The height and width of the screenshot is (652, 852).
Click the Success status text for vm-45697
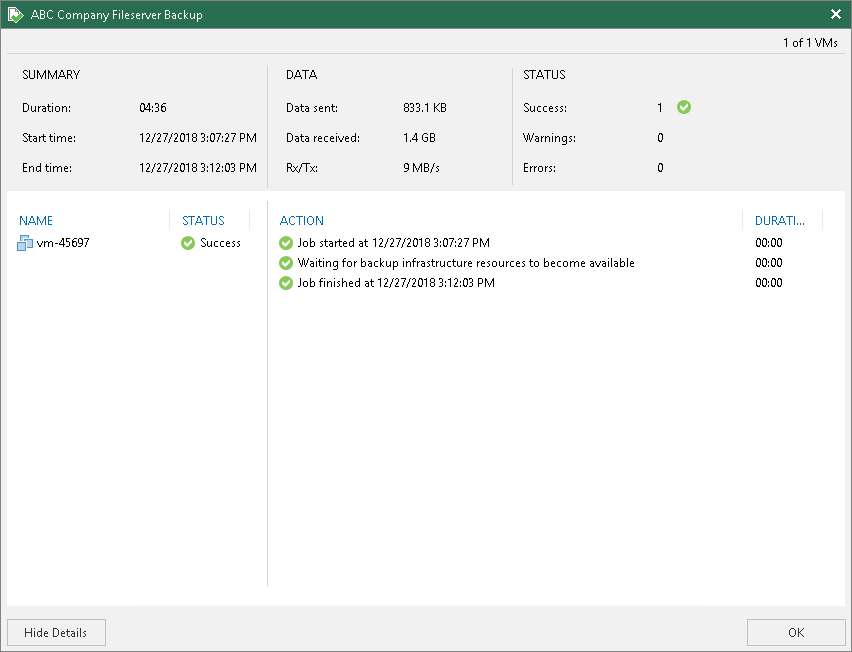(220, 243)
